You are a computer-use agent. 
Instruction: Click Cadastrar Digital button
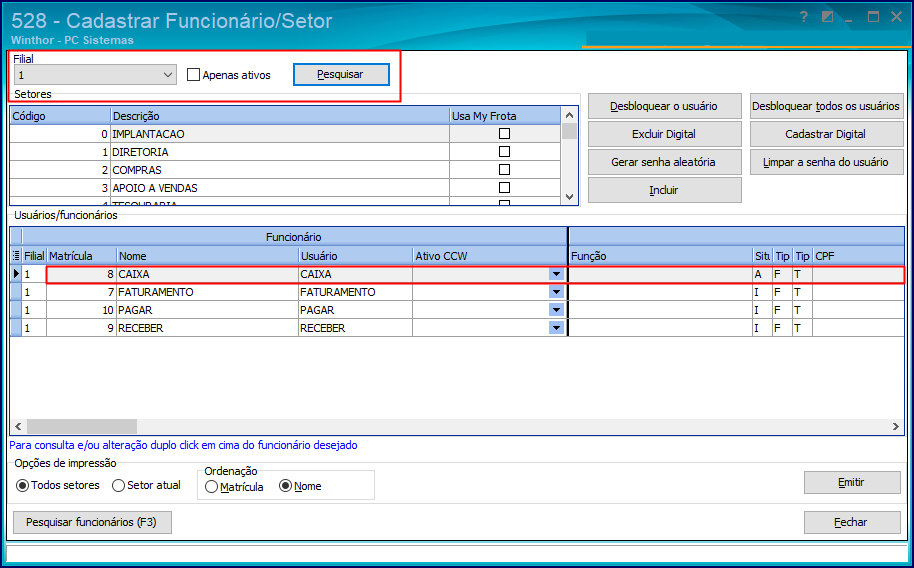tap(827, 134)
